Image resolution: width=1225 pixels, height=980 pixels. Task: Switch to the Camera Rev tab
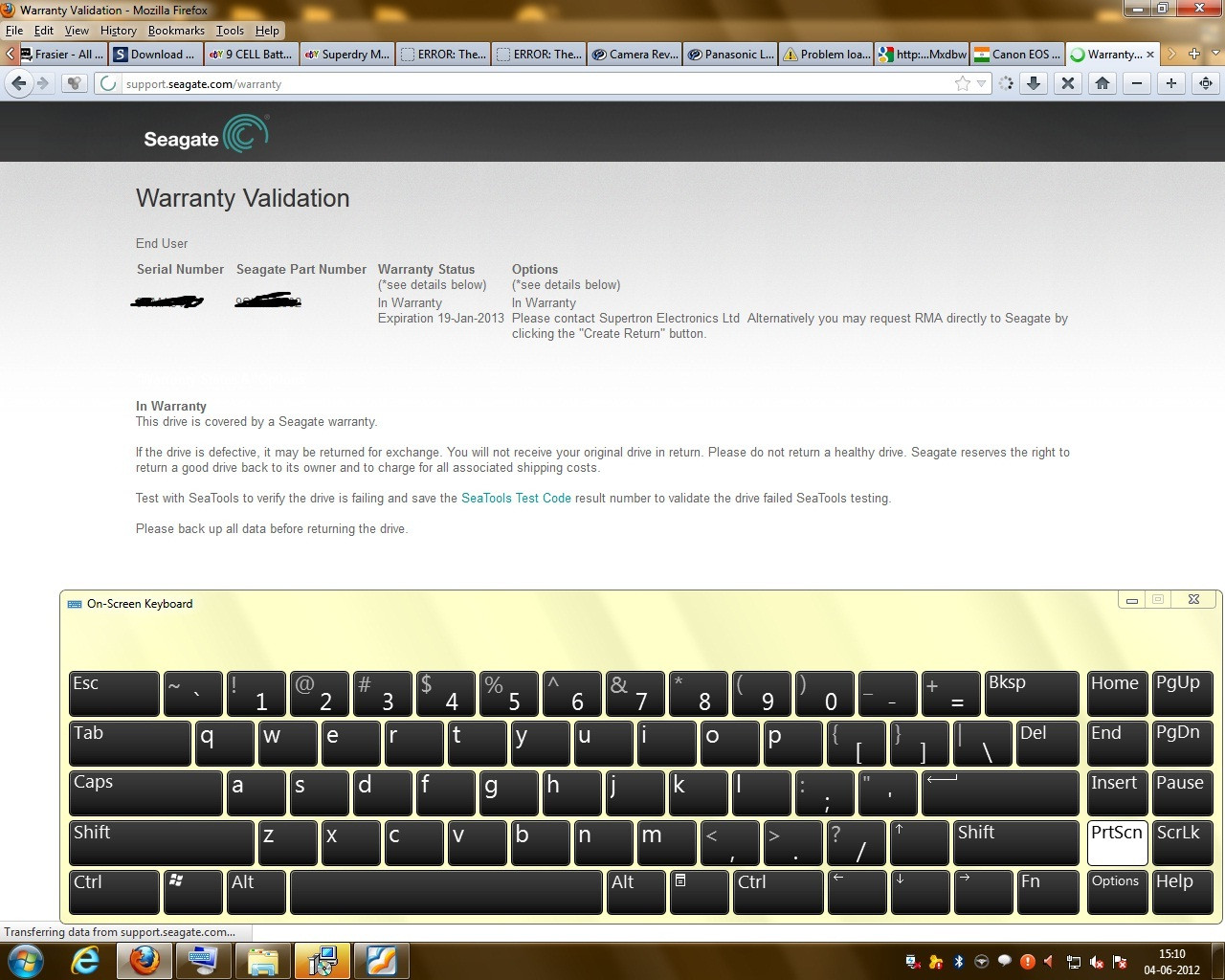[634, 55]
